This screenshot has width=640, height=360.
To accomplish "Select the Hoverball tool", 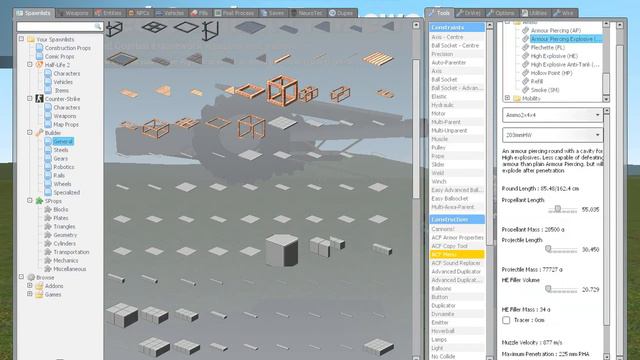I will click(457, 331).
